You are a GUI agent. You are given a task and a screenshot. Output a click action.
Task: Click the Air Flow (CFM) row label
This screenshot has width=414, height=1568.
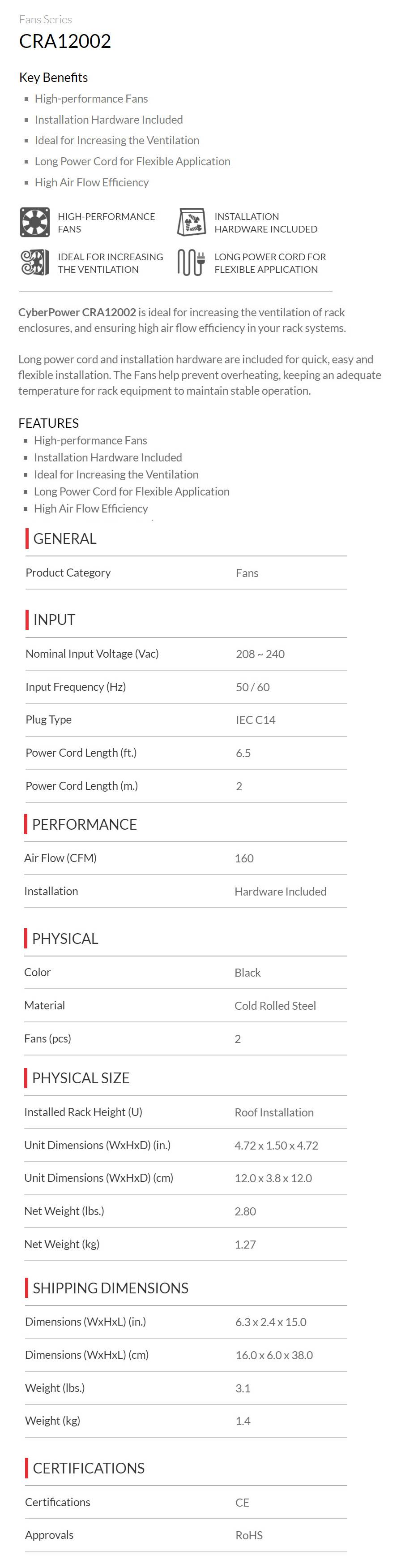click(x=60, y=858)
